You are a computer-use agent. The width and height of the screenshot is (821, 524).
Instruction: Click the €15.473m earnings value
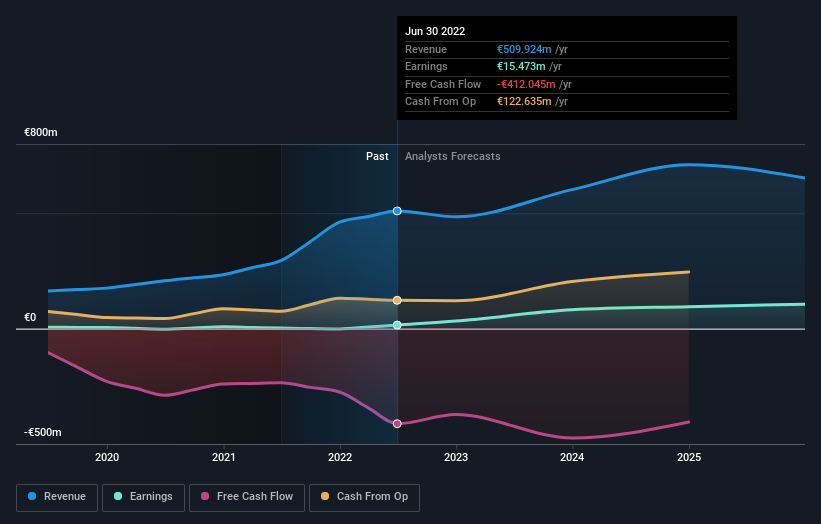click(521, 66)
